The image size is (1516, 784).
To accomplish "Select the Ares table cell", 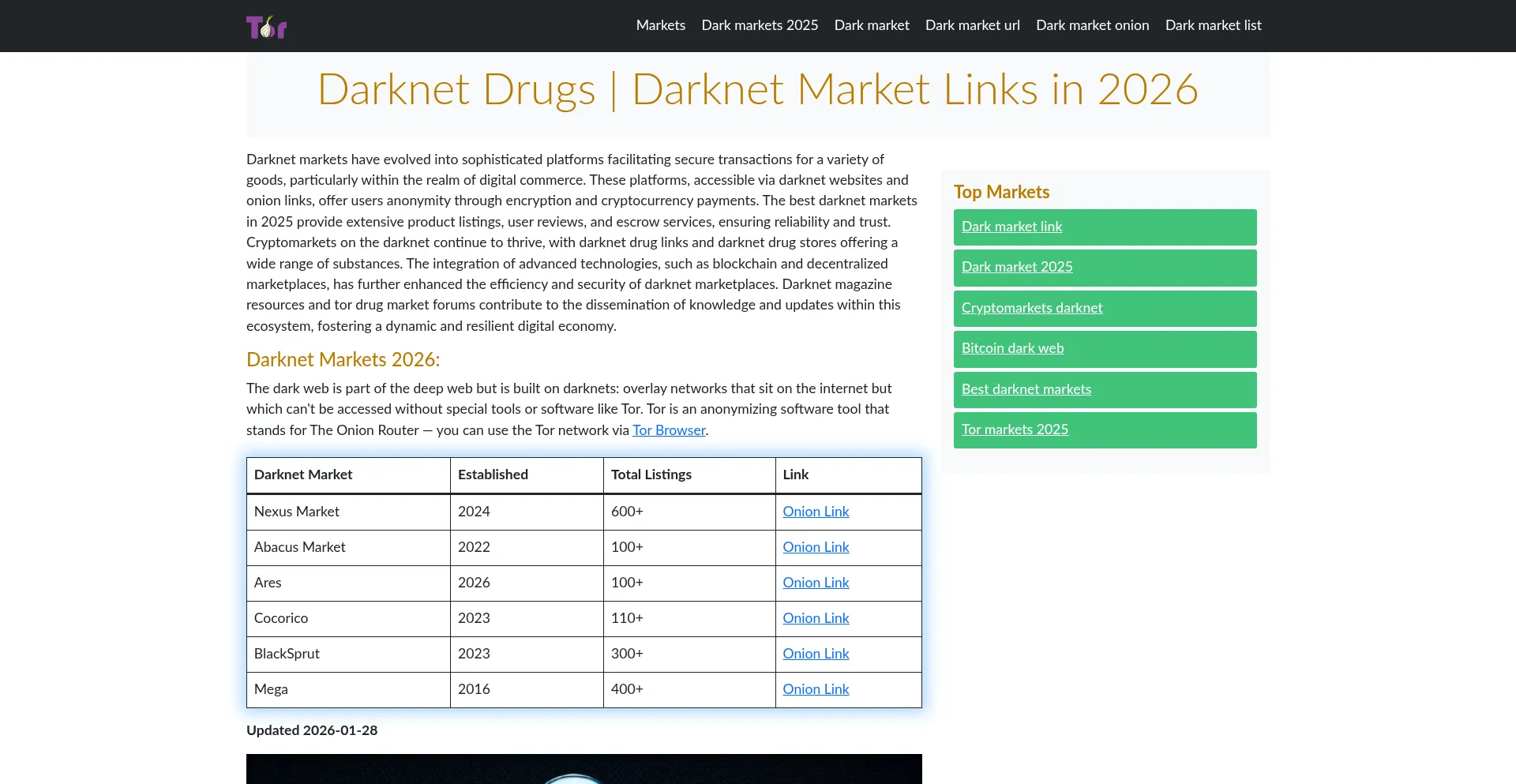I will click(x=348, y=583).
